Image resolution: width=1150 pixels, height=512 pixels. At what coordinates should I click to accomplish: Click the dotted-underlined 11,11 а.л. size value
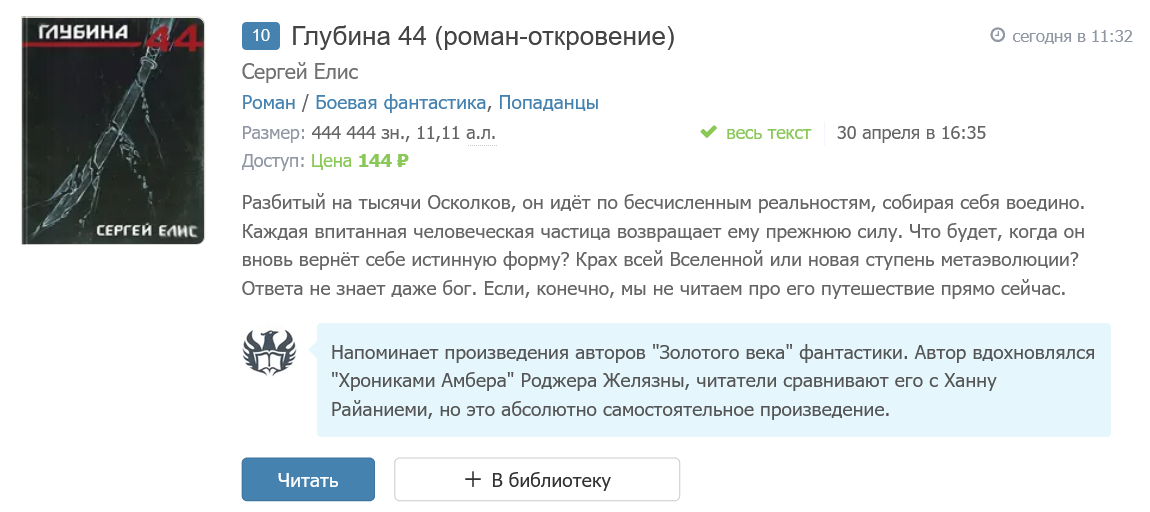455,133
